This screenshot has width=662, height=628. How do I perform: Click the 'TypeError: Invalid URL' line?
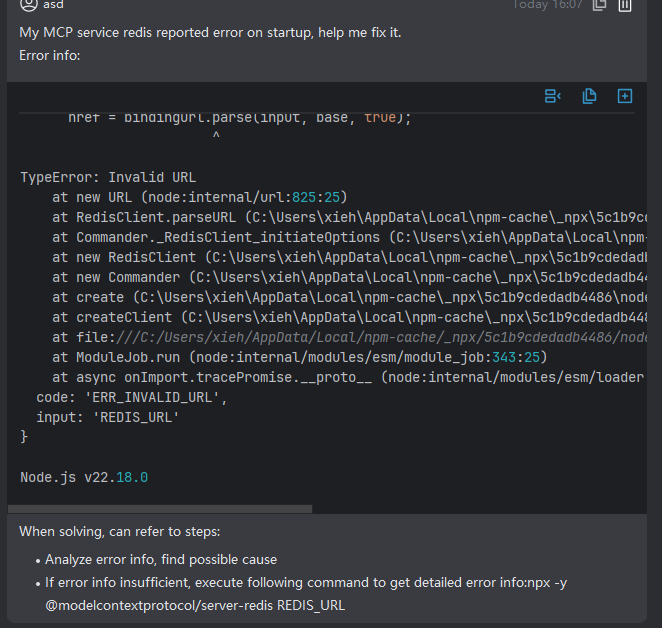click(x=108, y=177)
